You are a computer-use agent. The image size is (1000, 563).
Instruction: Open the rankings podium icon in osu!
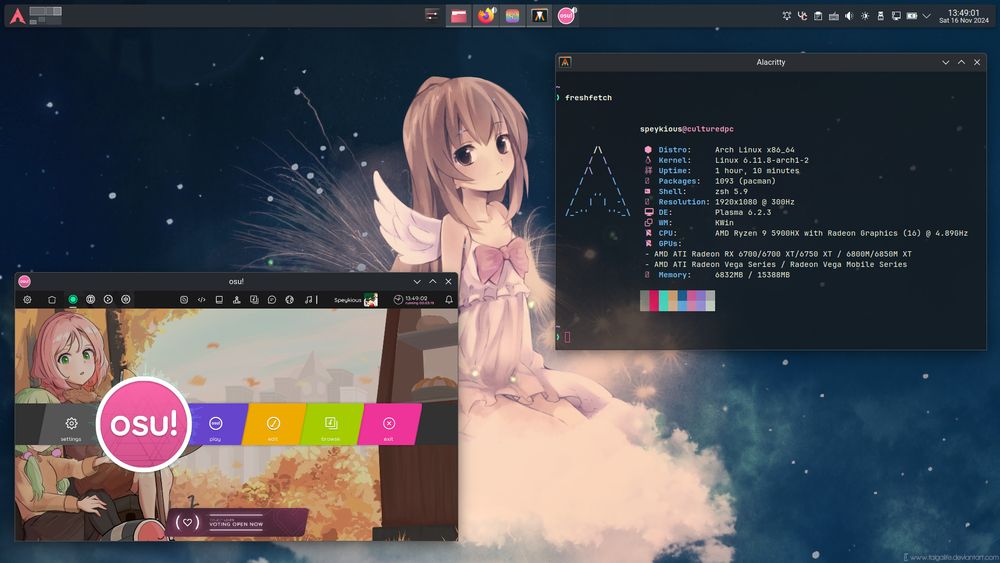tap(237, 299)
